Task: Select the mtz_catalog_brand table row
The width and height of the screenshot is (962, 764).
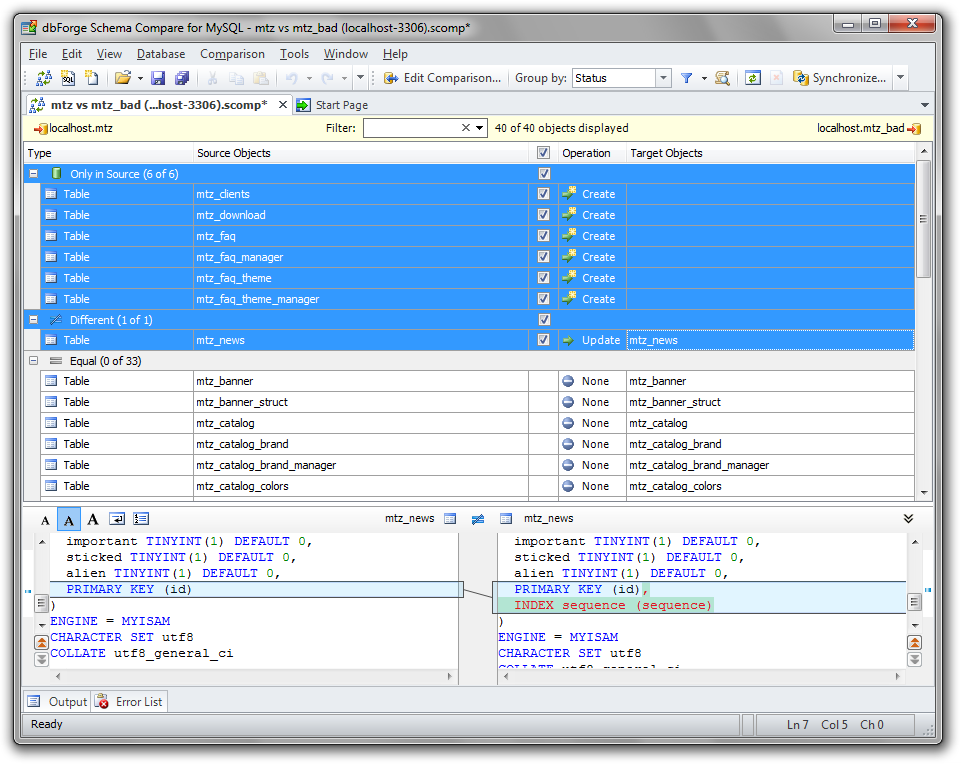Action: [x=477, y=444]
